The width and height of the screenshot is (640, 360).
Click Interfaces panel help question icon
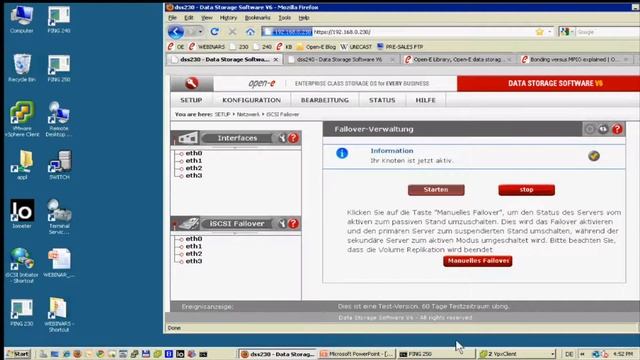point(293,138)
